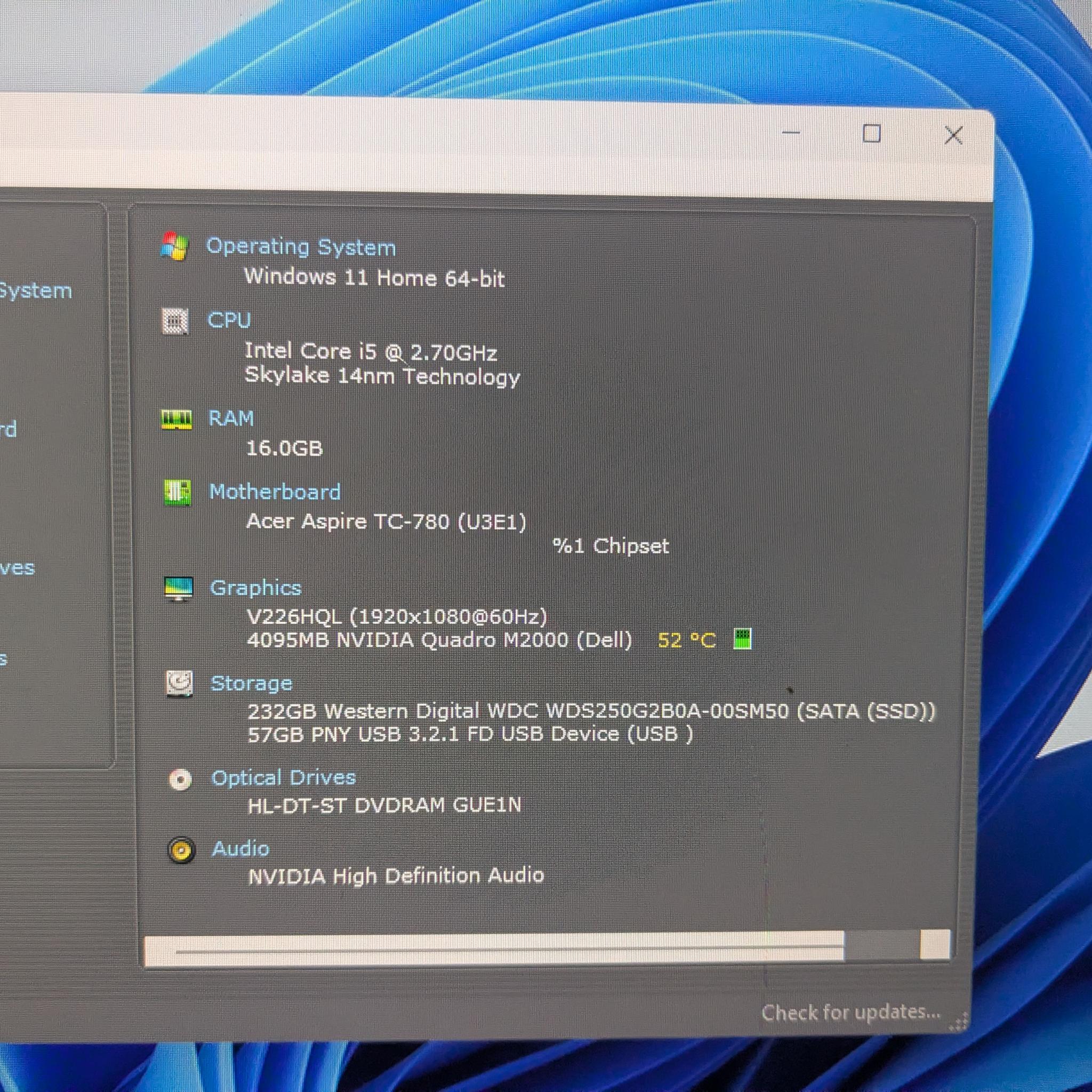
Task: Open the RAM section heading
Action: pyautogui.click(x=231, y=418)
